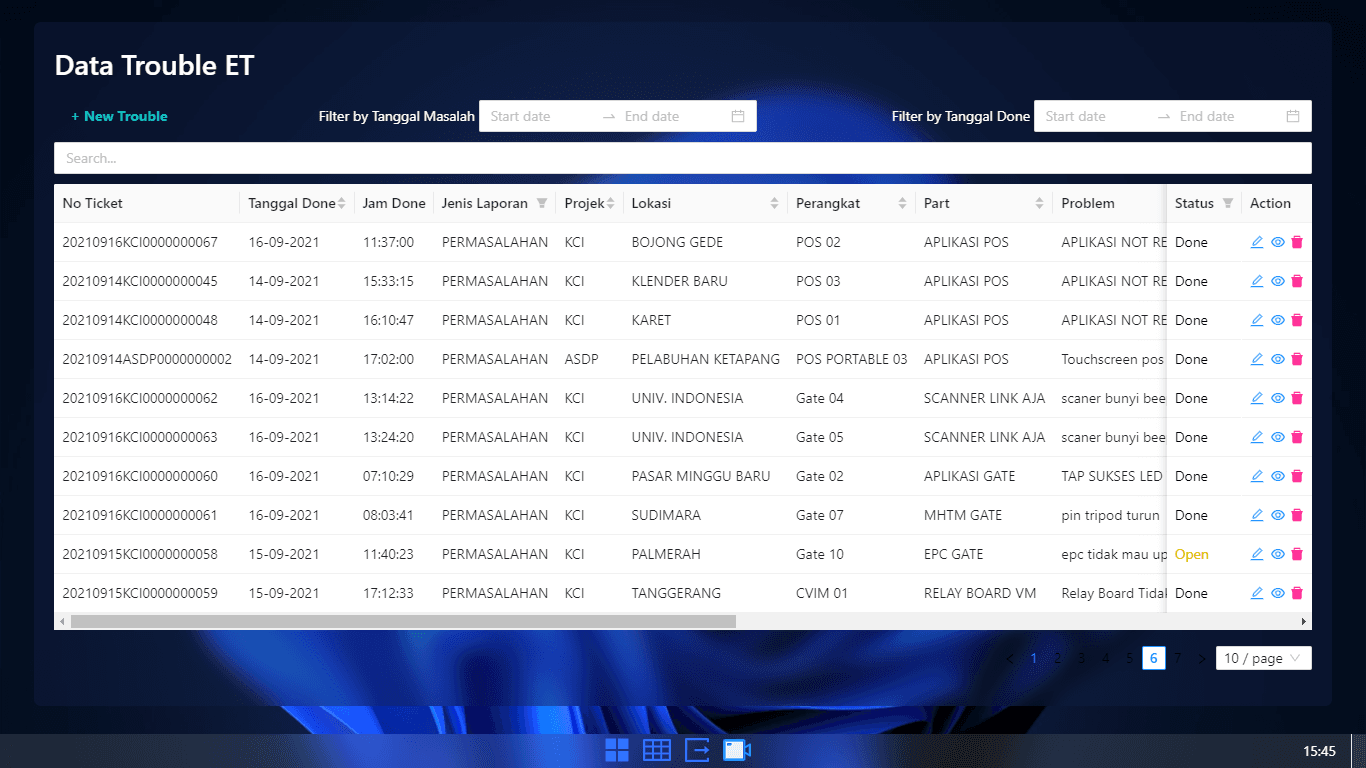View KARET ticket details with eye icon
The image size is (1366, 768).
1277,320
